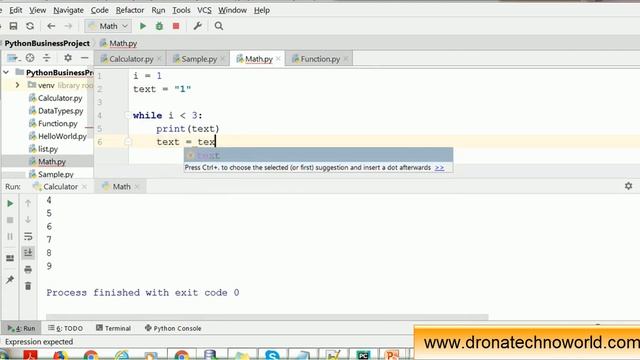Open Run panel settings gear

[629, 186]
